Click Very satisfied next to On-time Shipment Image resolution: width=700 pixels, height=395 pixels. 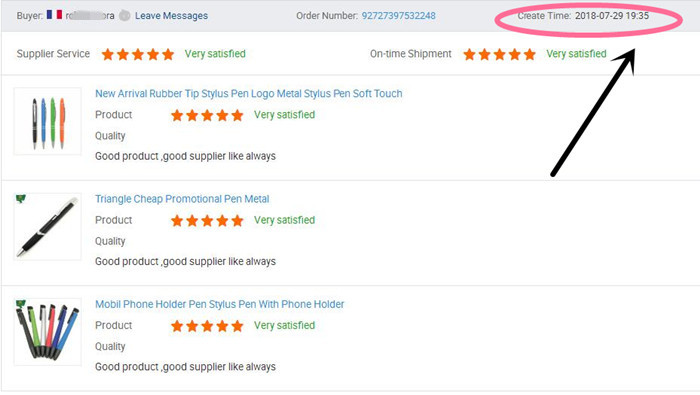(x=576, y=54)
